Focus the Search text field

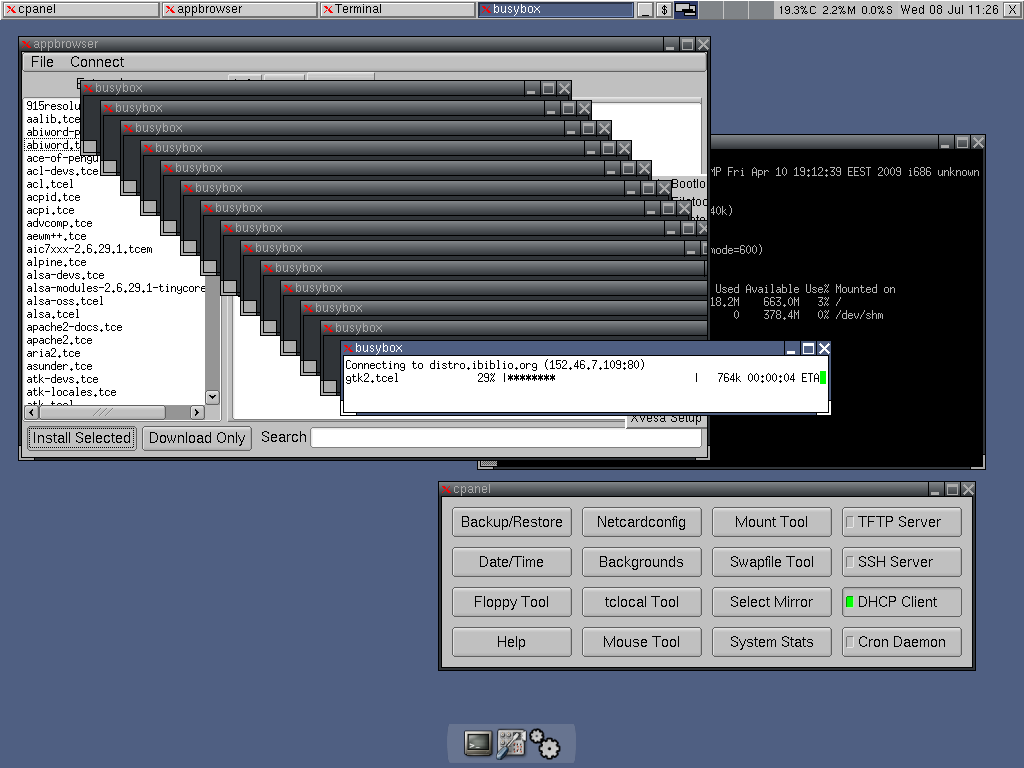505,438
